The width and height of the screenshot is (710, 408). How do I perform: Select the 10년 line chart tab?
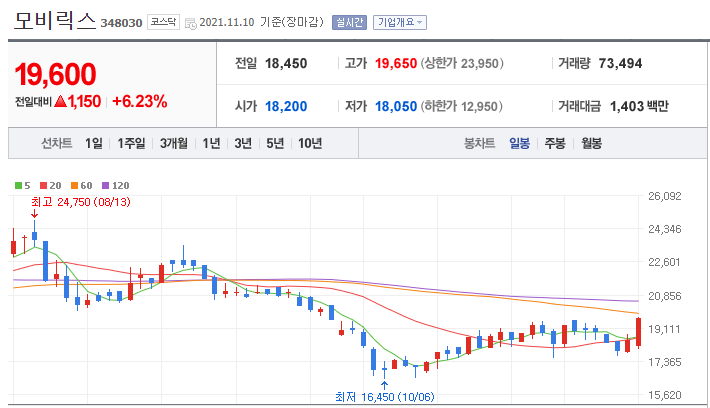[x=310, y=144]
